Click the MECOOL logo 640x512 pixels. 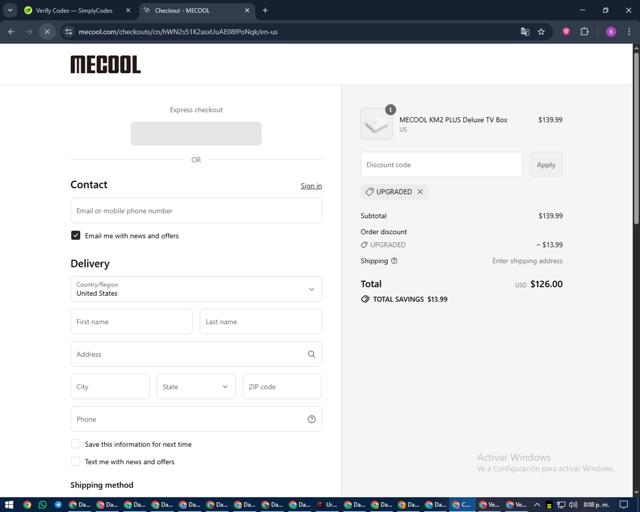point(106,65)
